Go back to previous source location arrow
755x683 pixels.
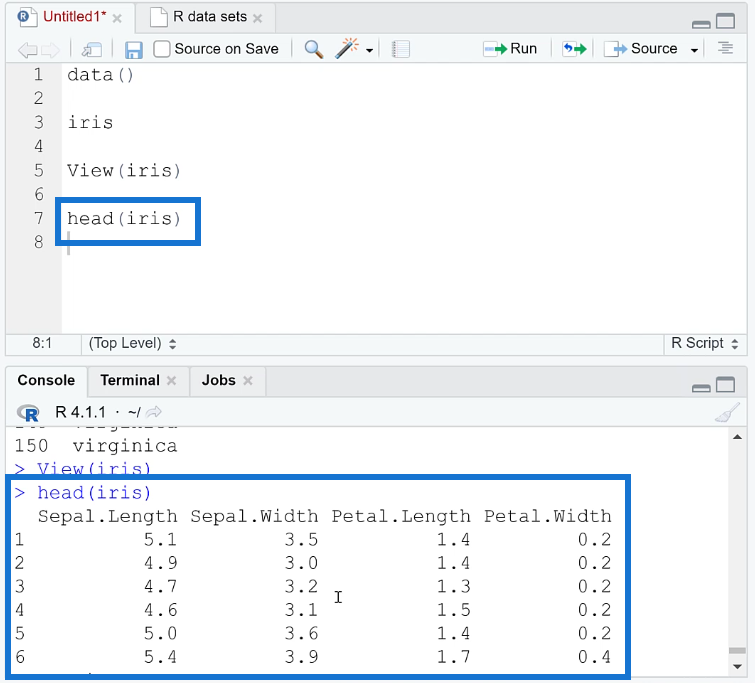(27, 49)
